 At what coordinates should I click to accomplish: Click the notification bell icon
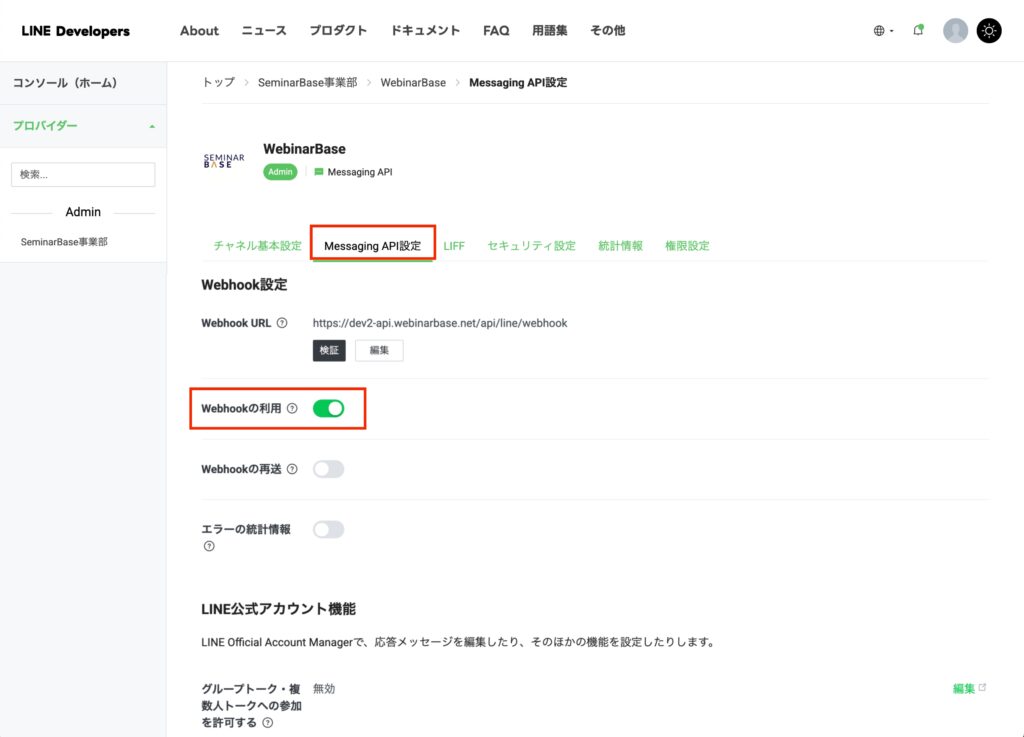pyautogui.click(x=918, y=30)
